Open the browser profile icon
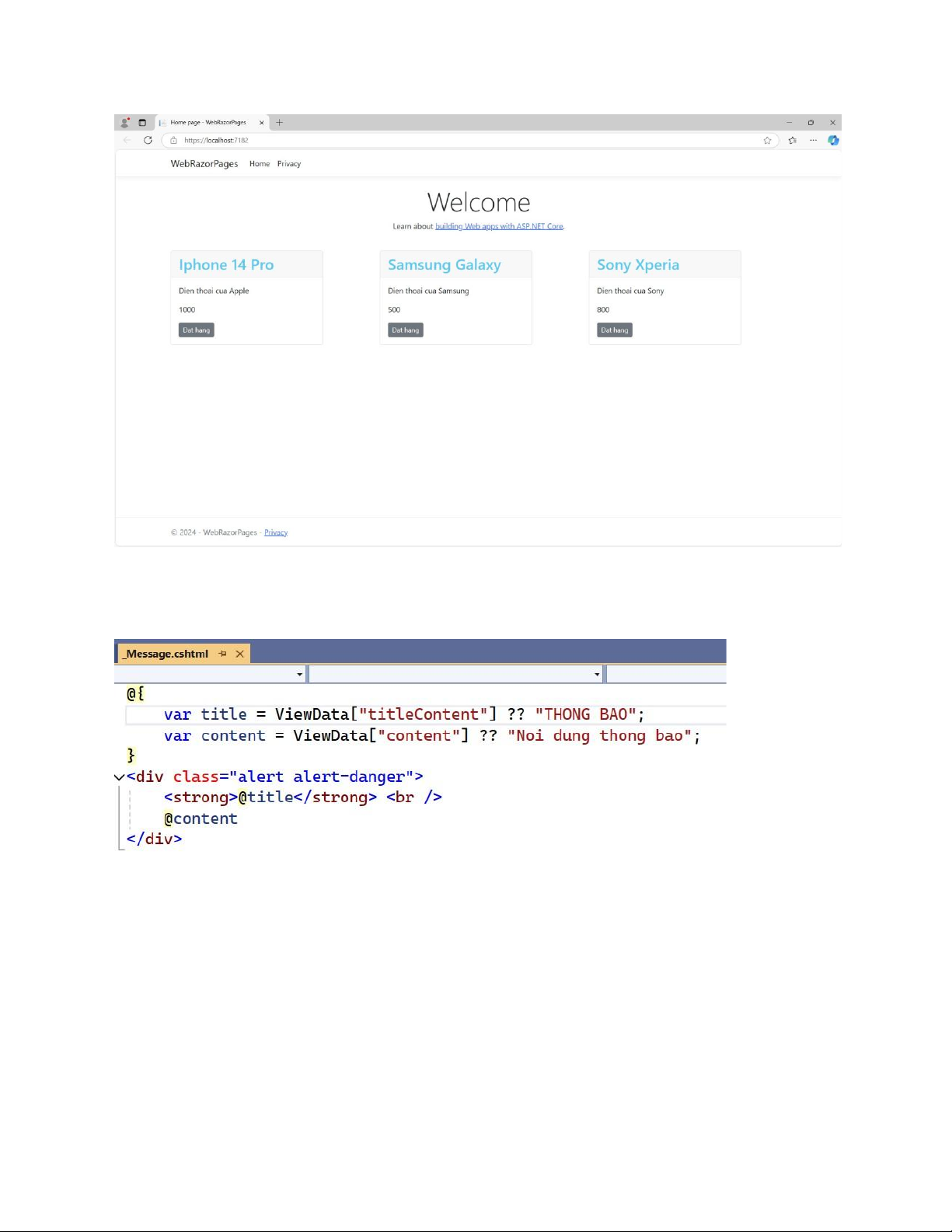The image size is (952, 1232). pyautogui.click(x=124, y=123)
